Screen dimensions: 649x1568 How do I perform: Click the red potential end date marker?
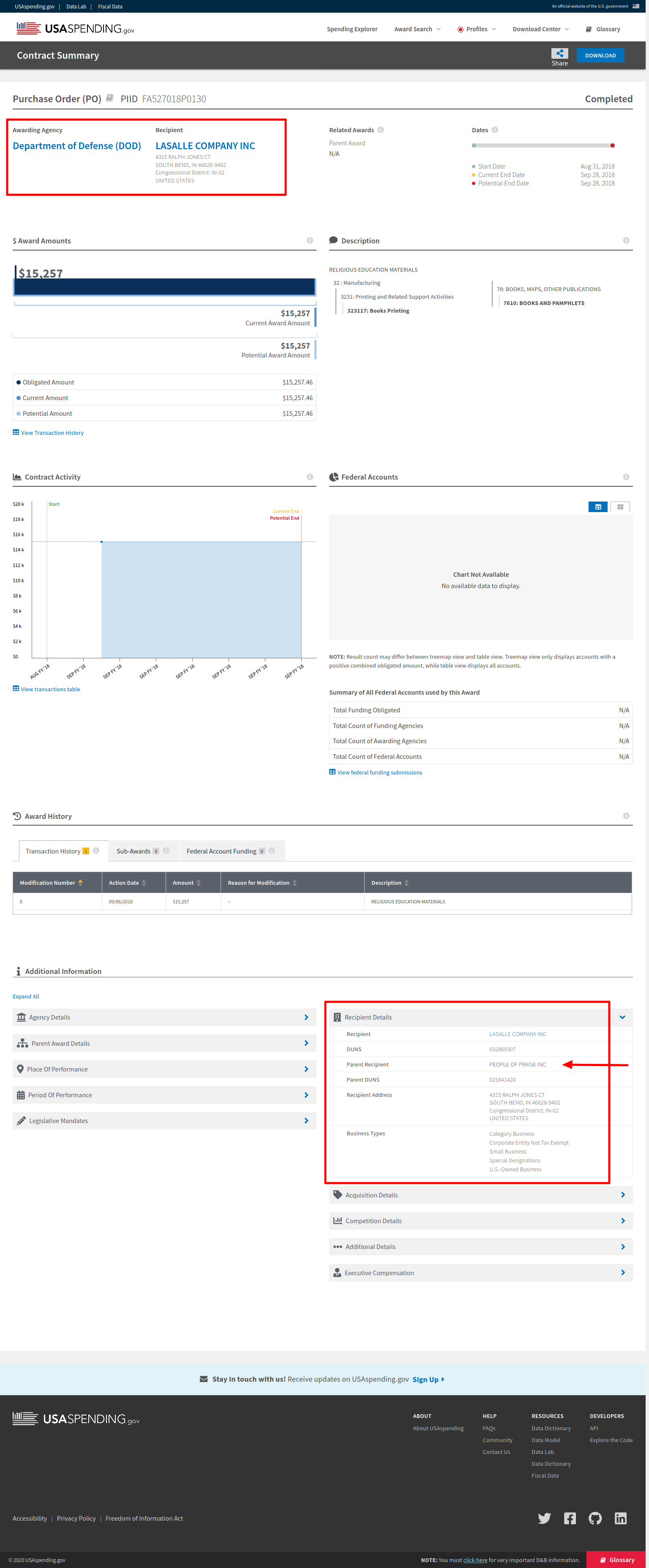613,145
